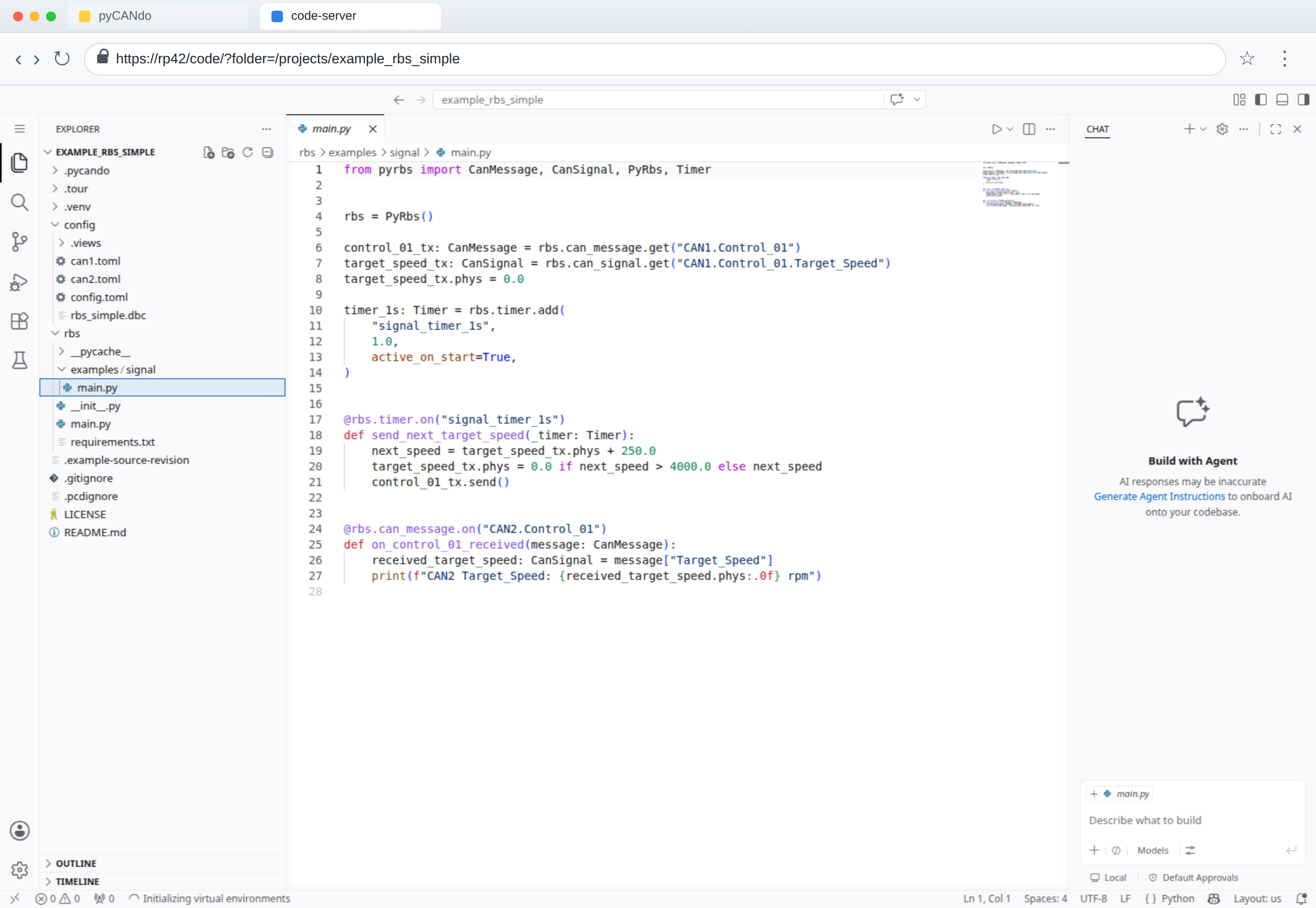Click into Describe what to build field

click(x=1192, y=820)
